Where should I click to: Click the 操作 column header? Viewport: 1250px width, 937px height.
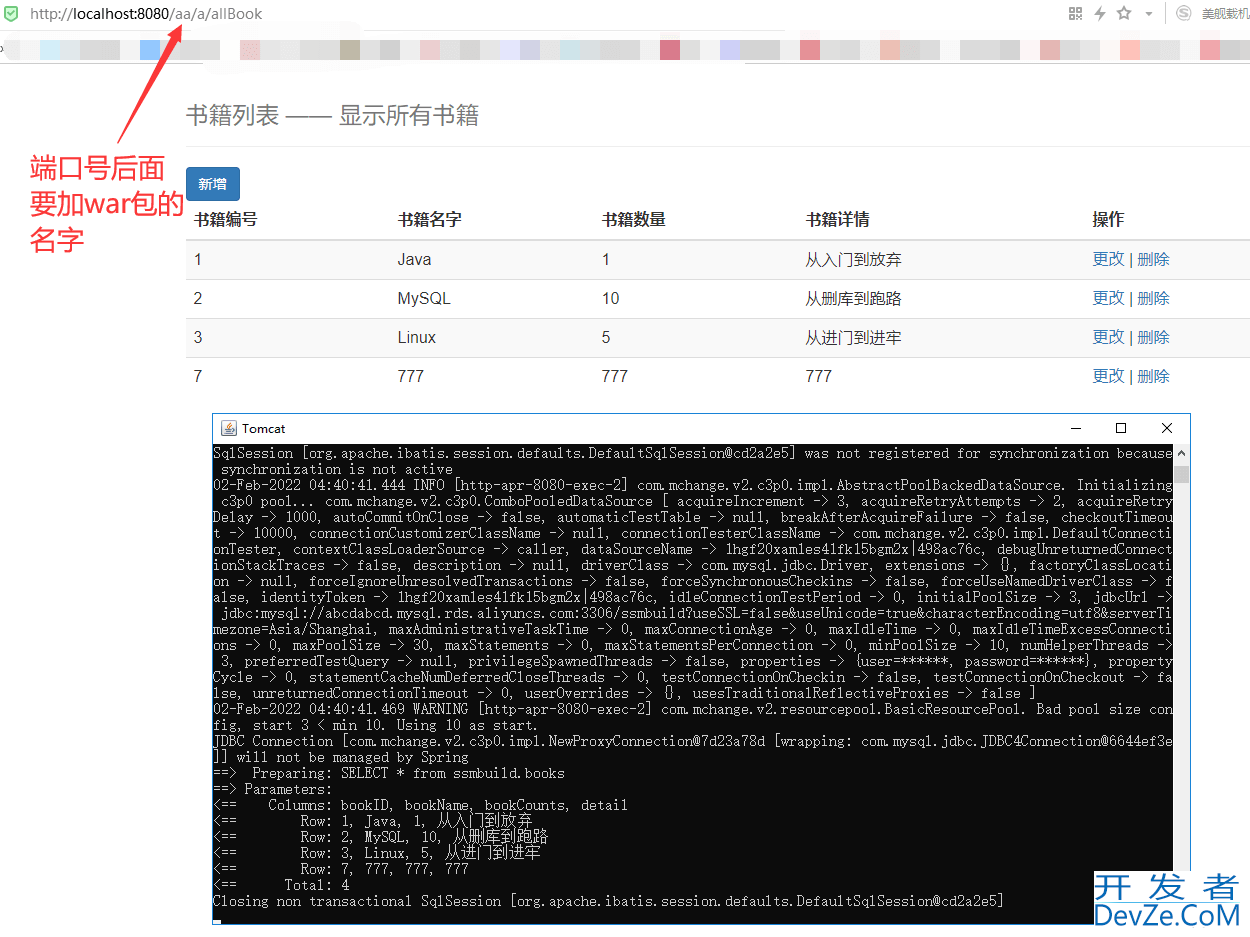[x=1108, y=219]
